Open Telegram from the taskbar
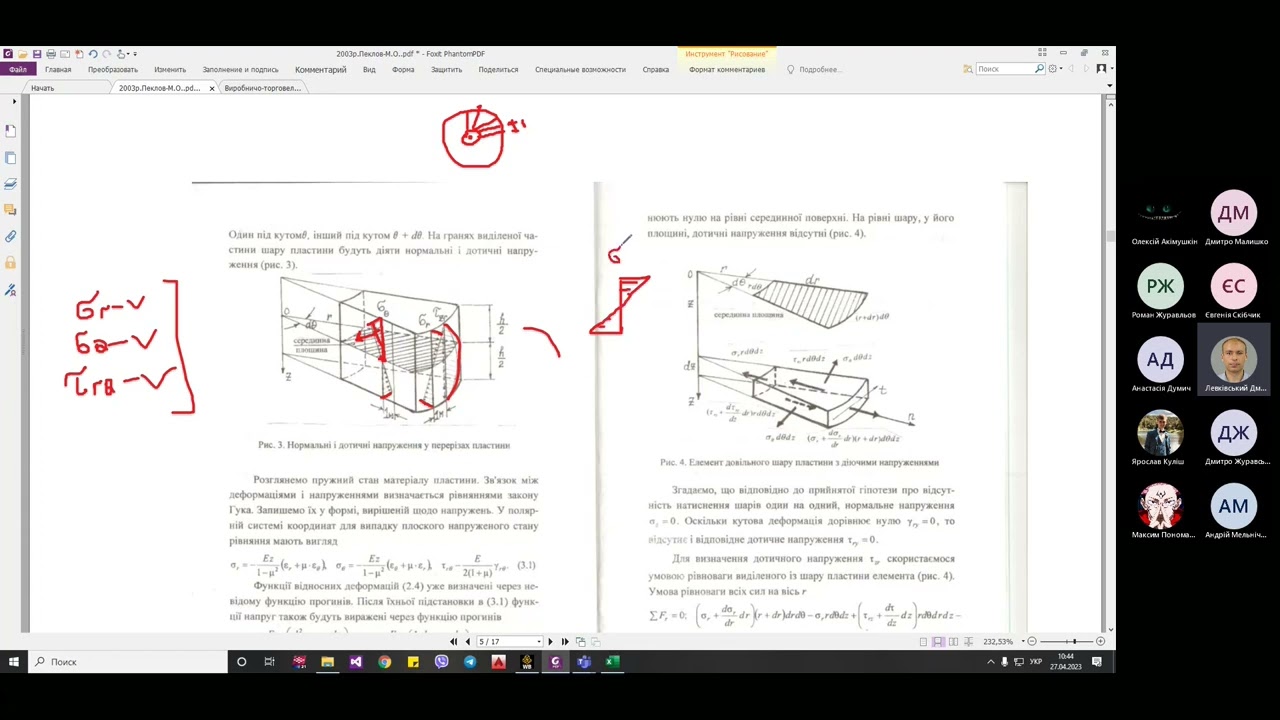The width and height of the screenshot is (1280, 720). pos(470,661)
